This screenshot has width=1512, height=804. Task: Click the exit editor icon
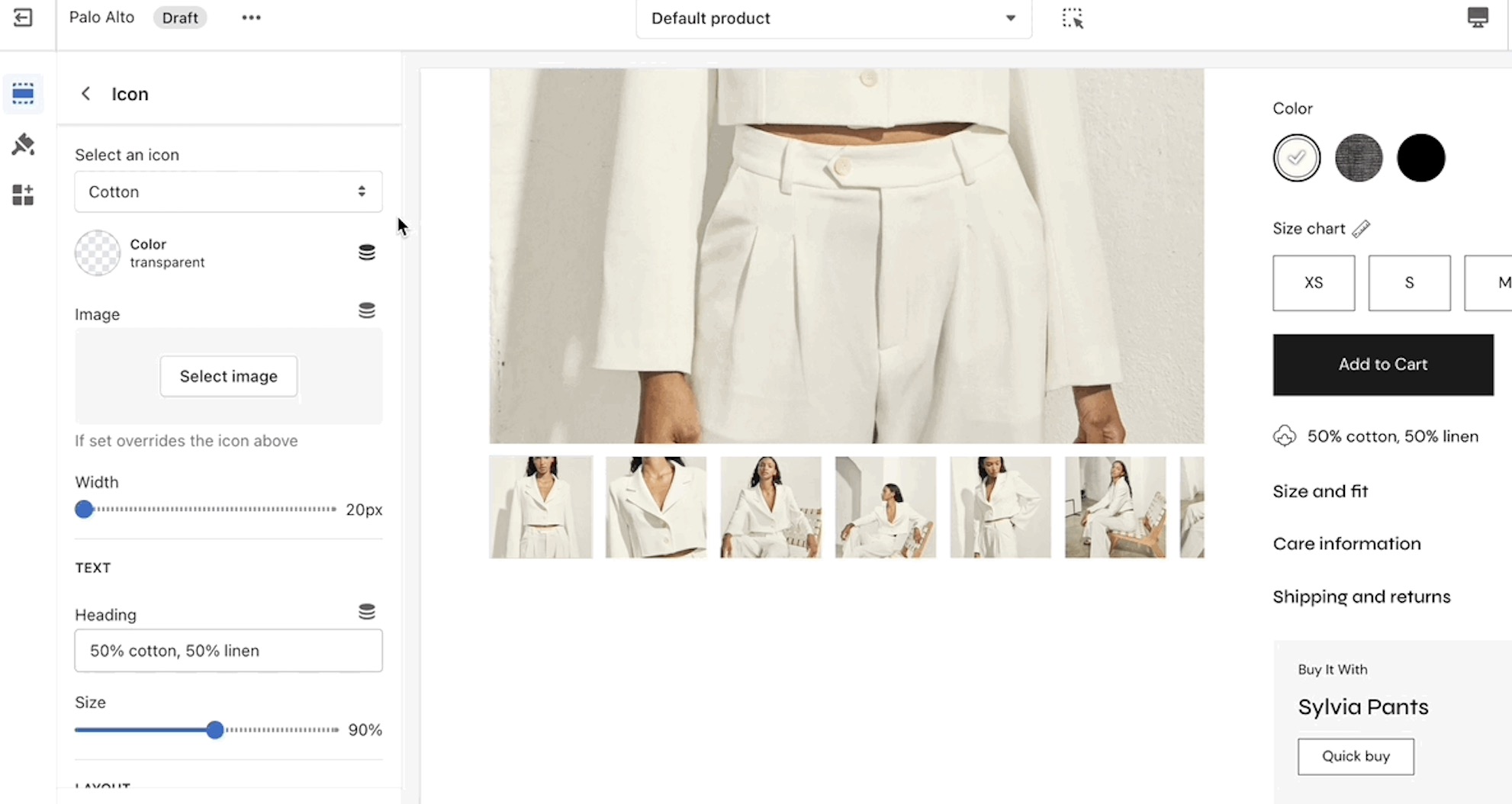click(23, 18)
